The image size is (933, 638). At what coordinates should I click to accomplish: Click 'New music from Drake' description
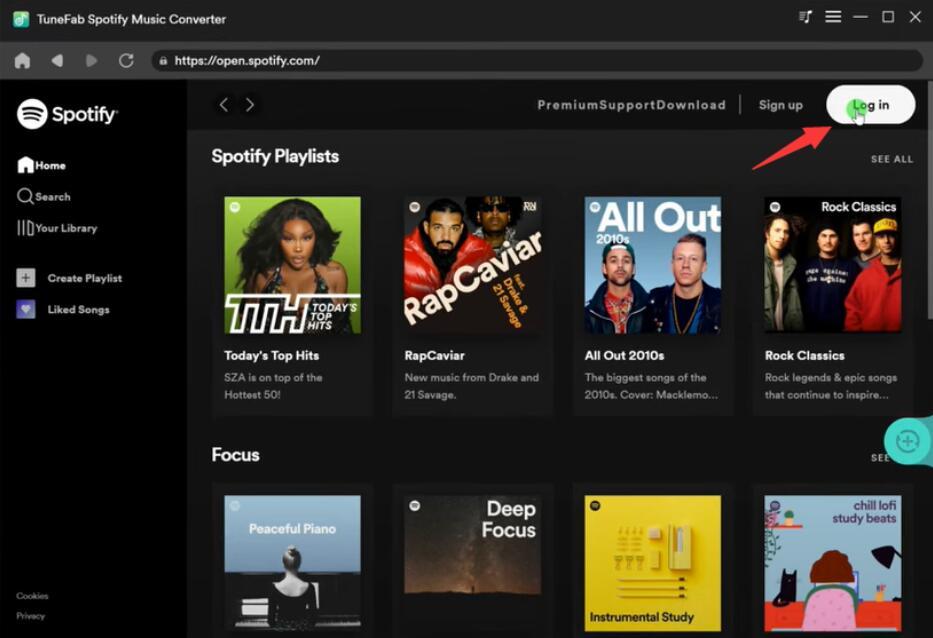[x=471, y=386]
